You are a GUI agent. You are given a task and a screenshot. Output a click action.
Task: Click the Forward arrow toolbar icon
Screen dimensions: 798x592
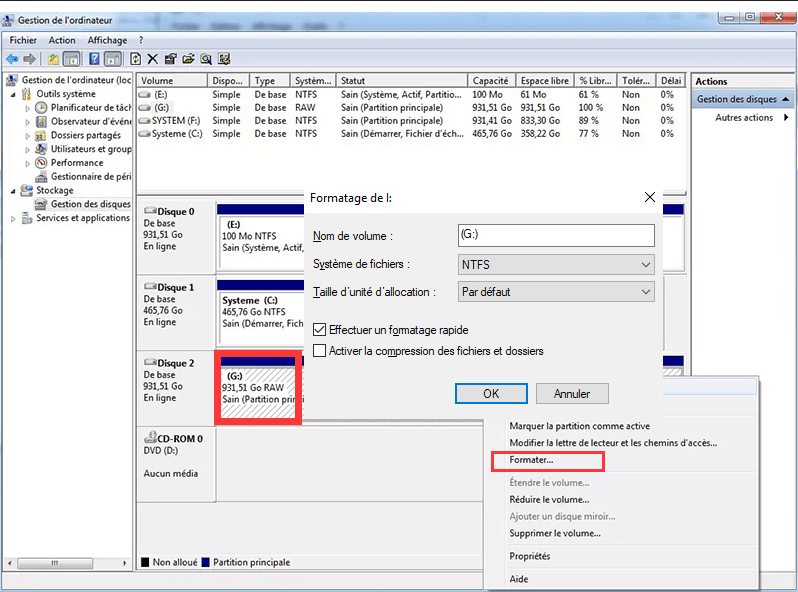pyautogui.click(x=30, y=59)
